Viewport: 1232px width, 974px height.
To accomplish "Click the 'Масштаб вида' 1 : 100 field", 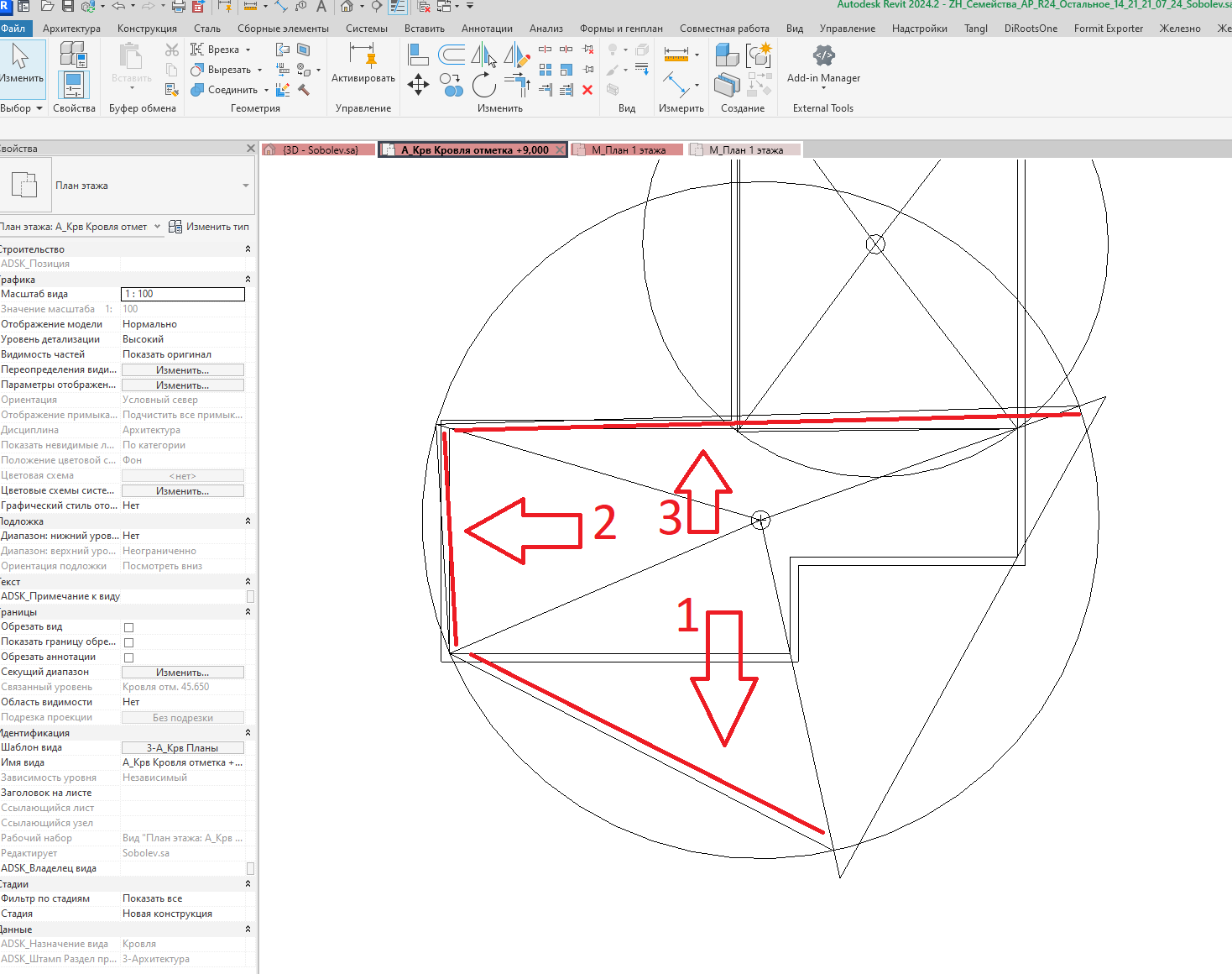I will [183, 294].
